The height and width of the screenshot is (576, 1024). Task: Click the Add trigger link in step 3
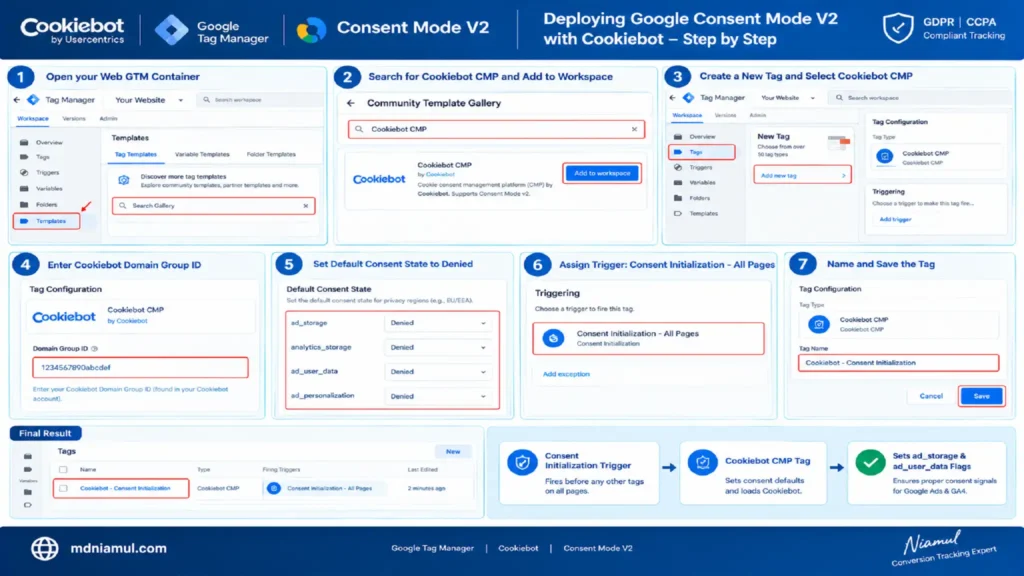895,219
